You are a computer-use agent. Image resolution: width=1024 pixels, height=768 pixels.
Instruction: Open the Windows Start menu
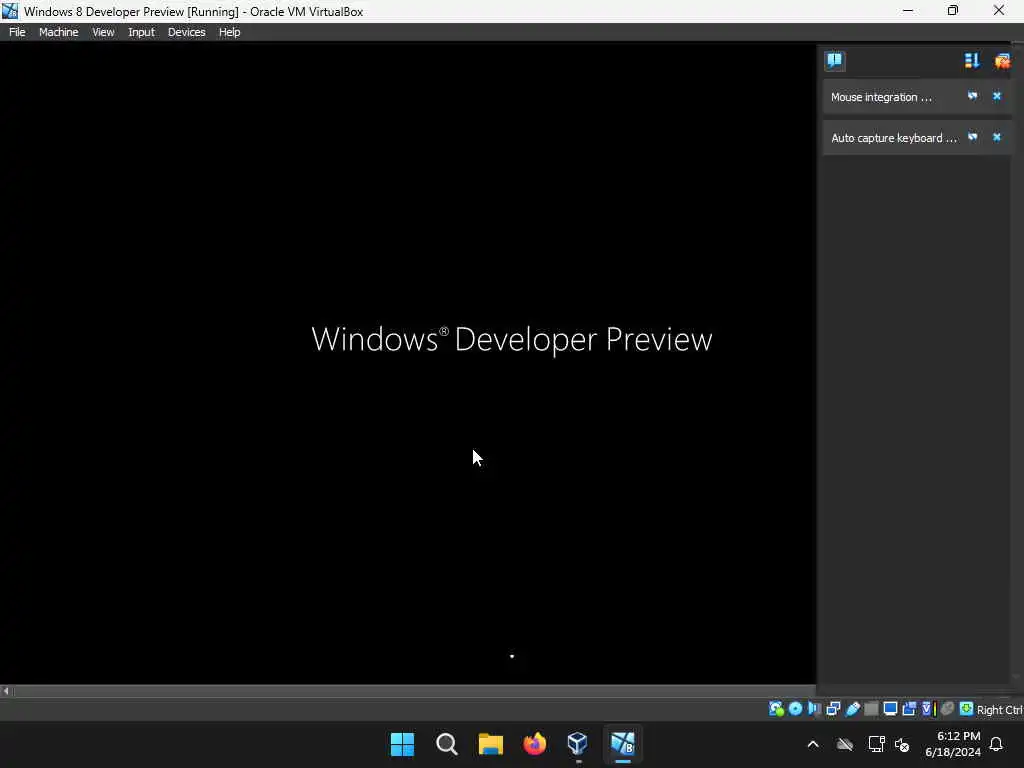pyautogui.click(x=402, y=744)
